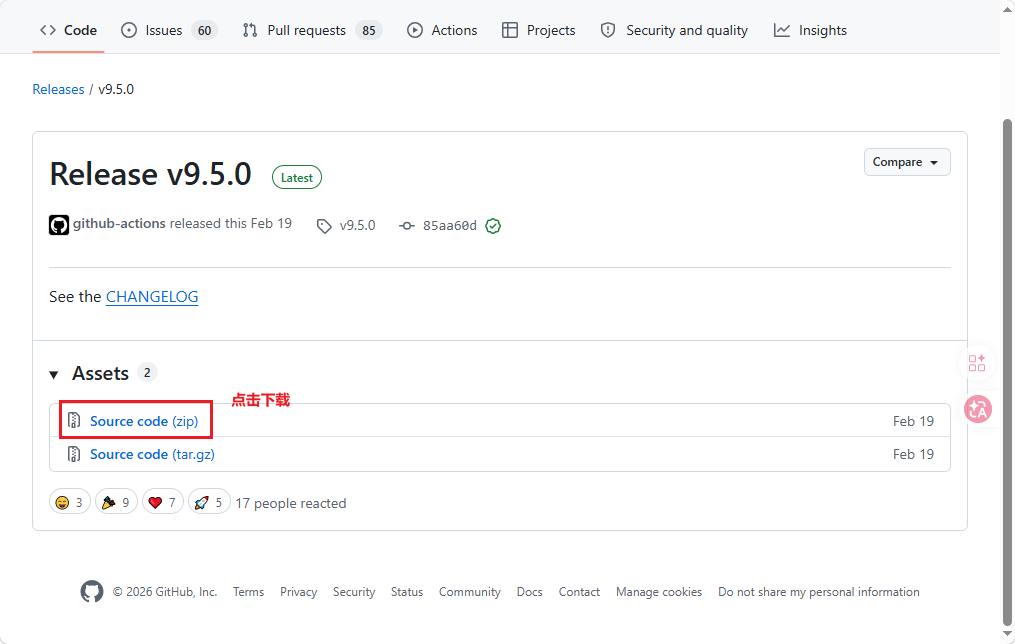Screen dimensions: 1015x644
Task: Click the tag icon beside v9.5.0
Action: [x=324, y=226]
